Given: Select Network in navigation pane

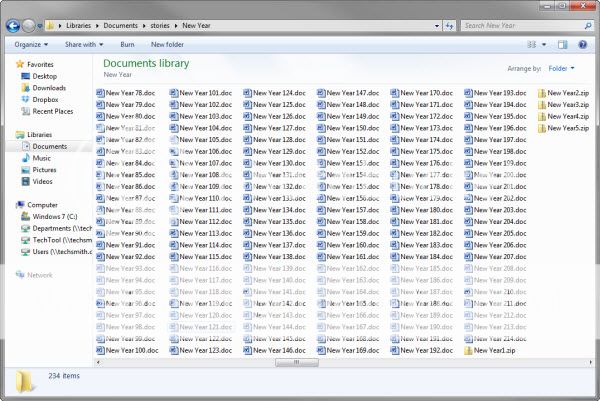Looking at the screenshot, I should (39, 275).
